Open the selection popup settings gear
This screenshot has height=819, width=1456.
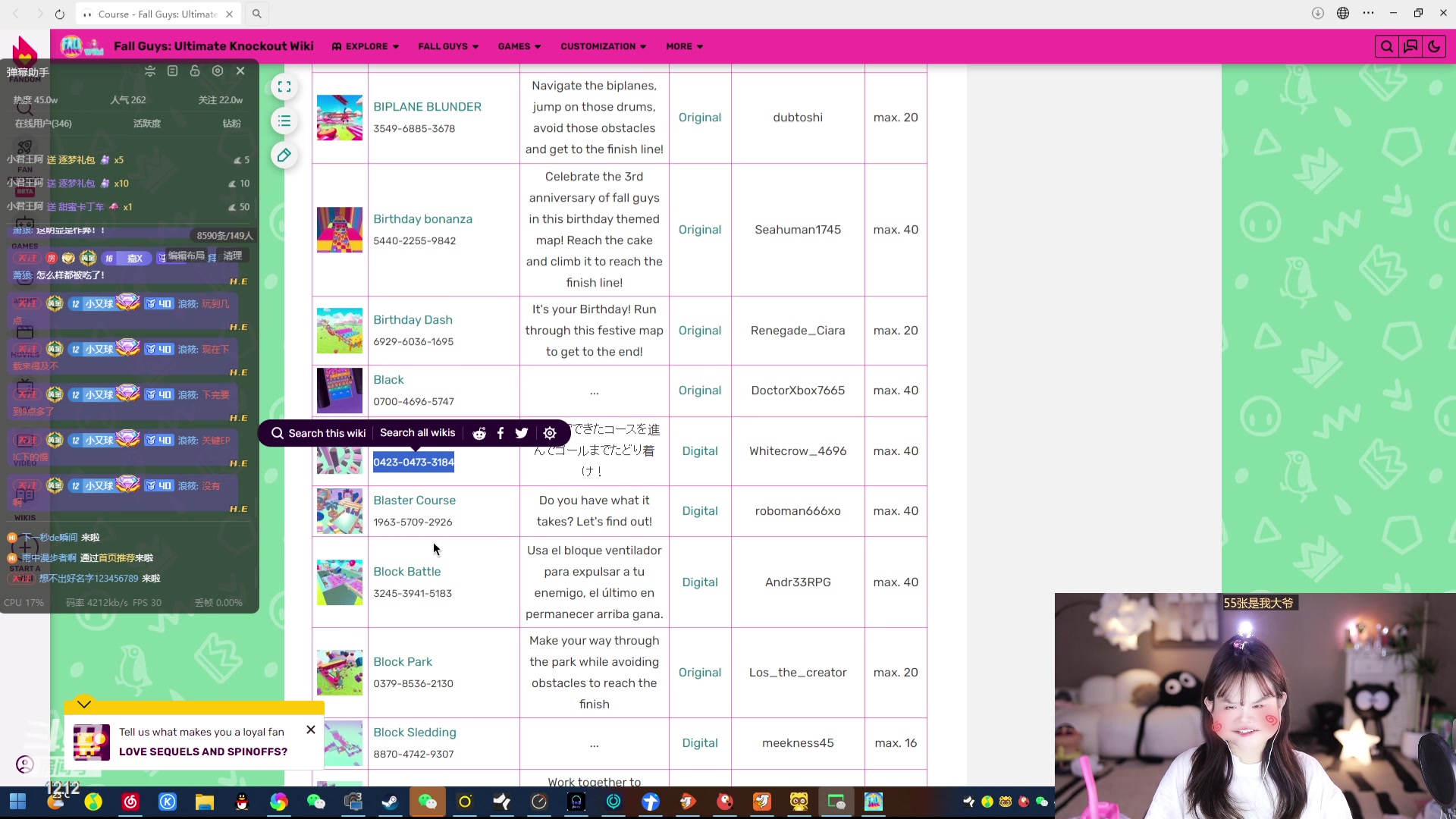pos(550,433)
